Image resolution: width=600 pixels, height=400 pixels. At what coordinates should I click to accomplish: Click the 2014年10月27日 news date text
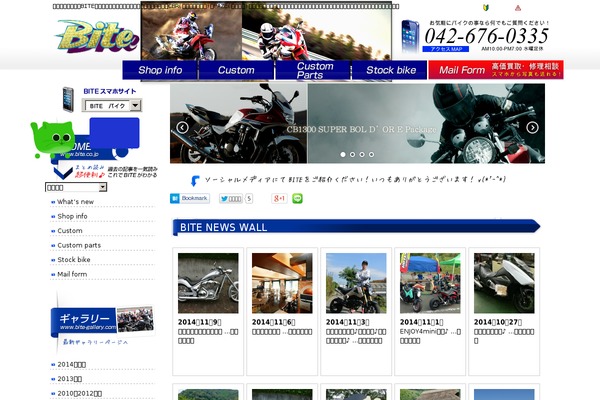pos(498,322)
